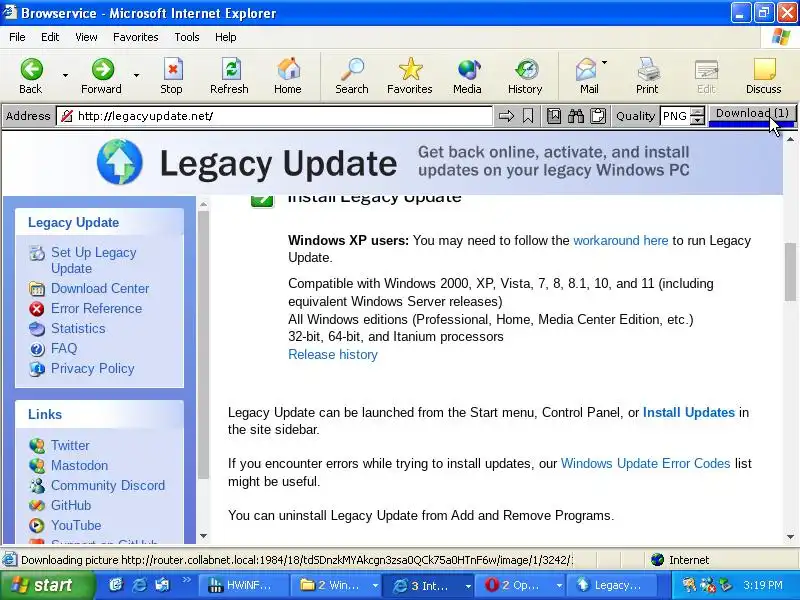Click the Internet Explorer quick launch icon
800x600 pixels.
click(139, 585)
